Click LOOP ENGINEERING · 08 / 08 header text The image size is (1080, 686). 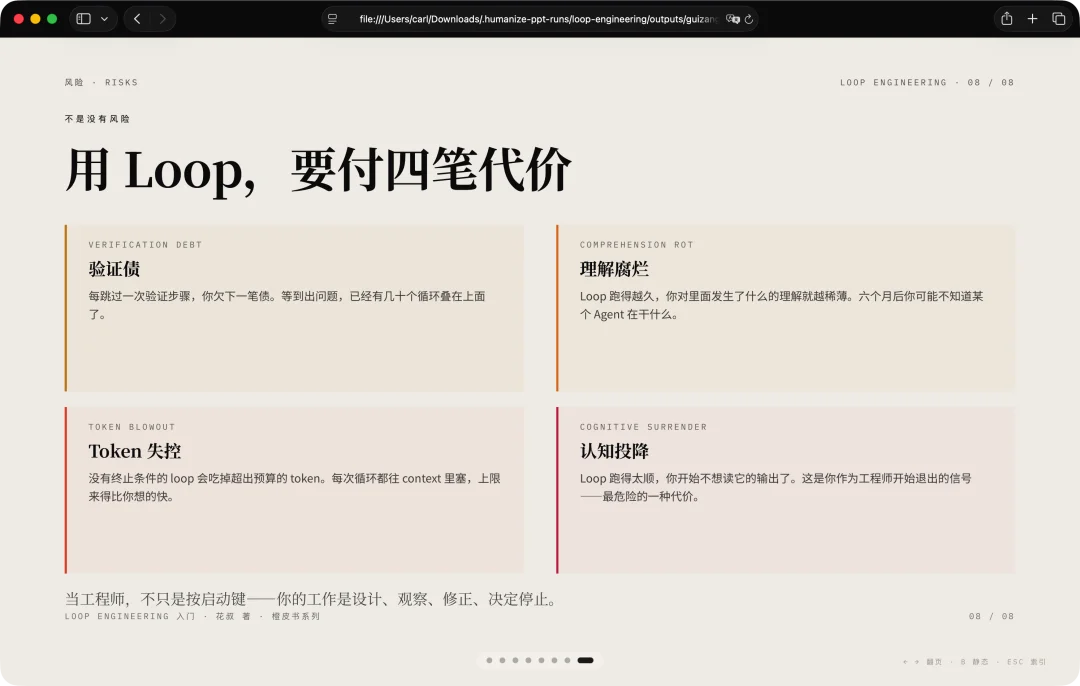tap(926, 82)
